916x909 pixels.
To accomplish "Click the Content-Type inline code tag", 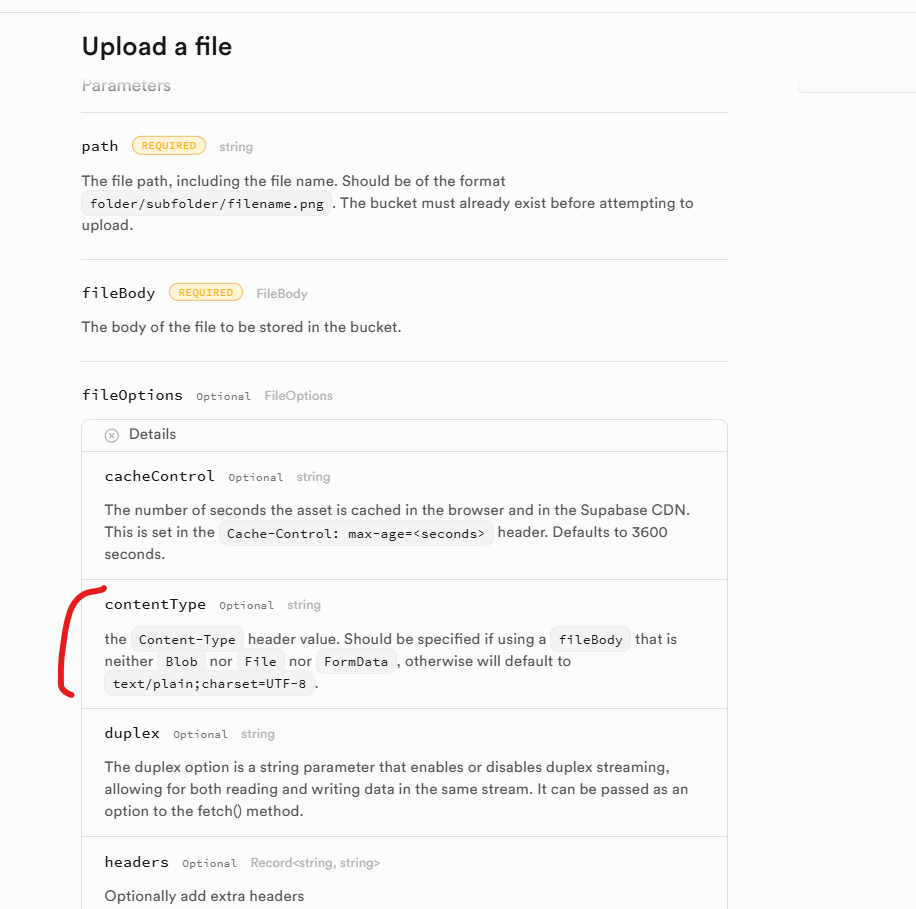I will click(x=187, y=640).
